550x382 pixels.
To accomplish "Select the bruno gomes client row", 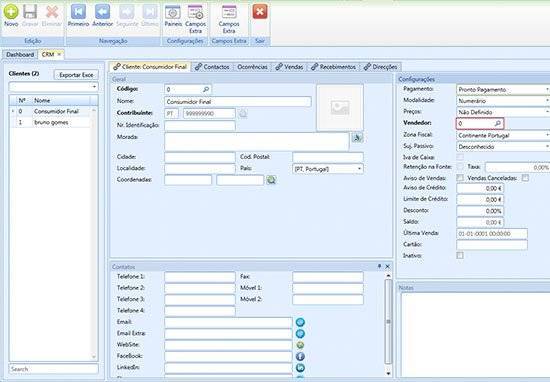I will [51, 122].
